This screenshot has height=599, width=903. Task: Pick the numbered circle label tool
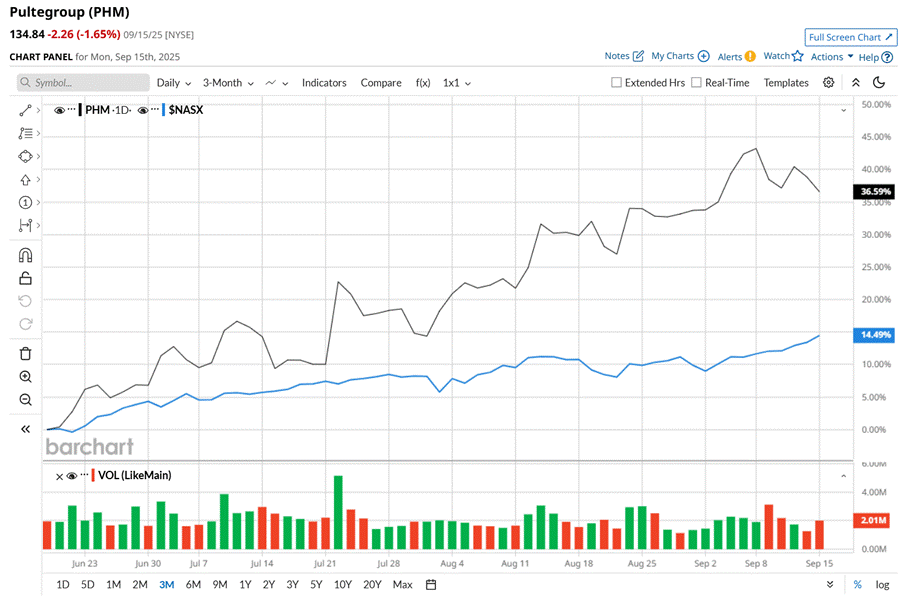25,202
